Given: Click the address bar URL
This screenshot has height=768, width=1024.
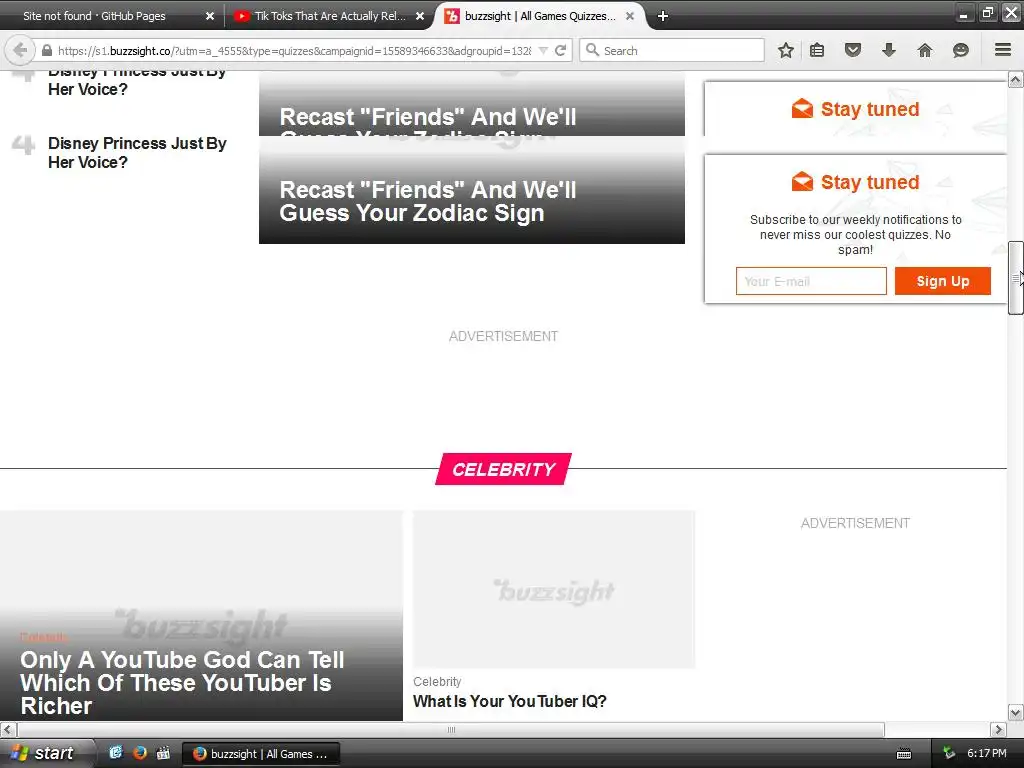Looking at the screenshot, I should (294, 50).
